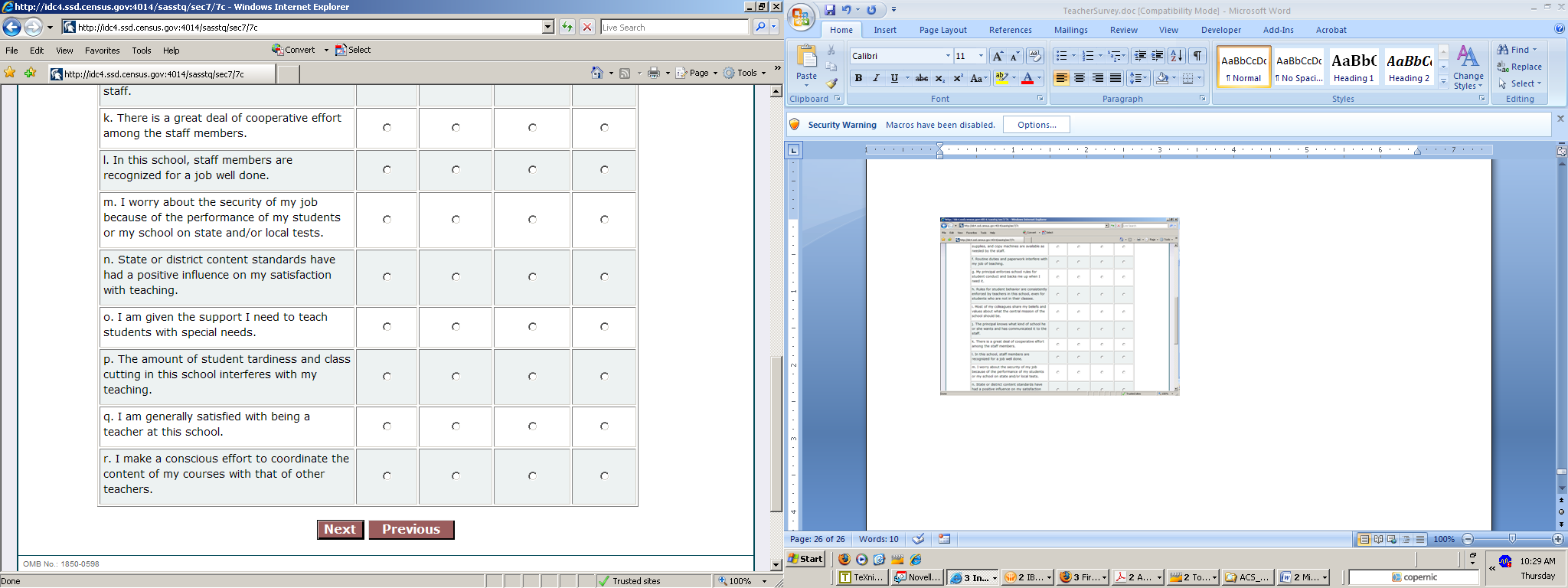Apply Superscript formatting in Word
The height and width of the screenshot is (588, 1568).
(957, 78)
